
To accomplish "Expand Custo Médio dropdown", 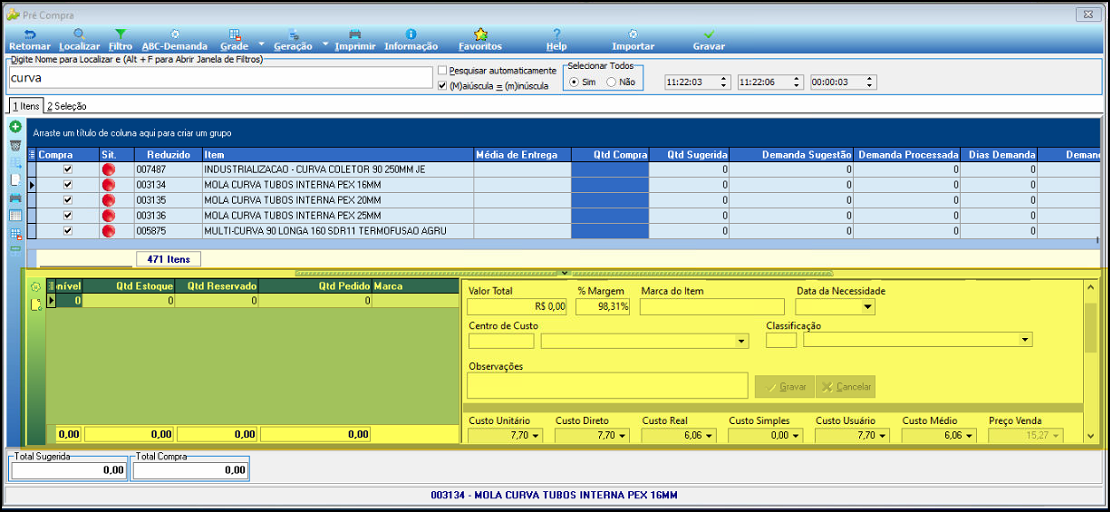I will 968,436.
